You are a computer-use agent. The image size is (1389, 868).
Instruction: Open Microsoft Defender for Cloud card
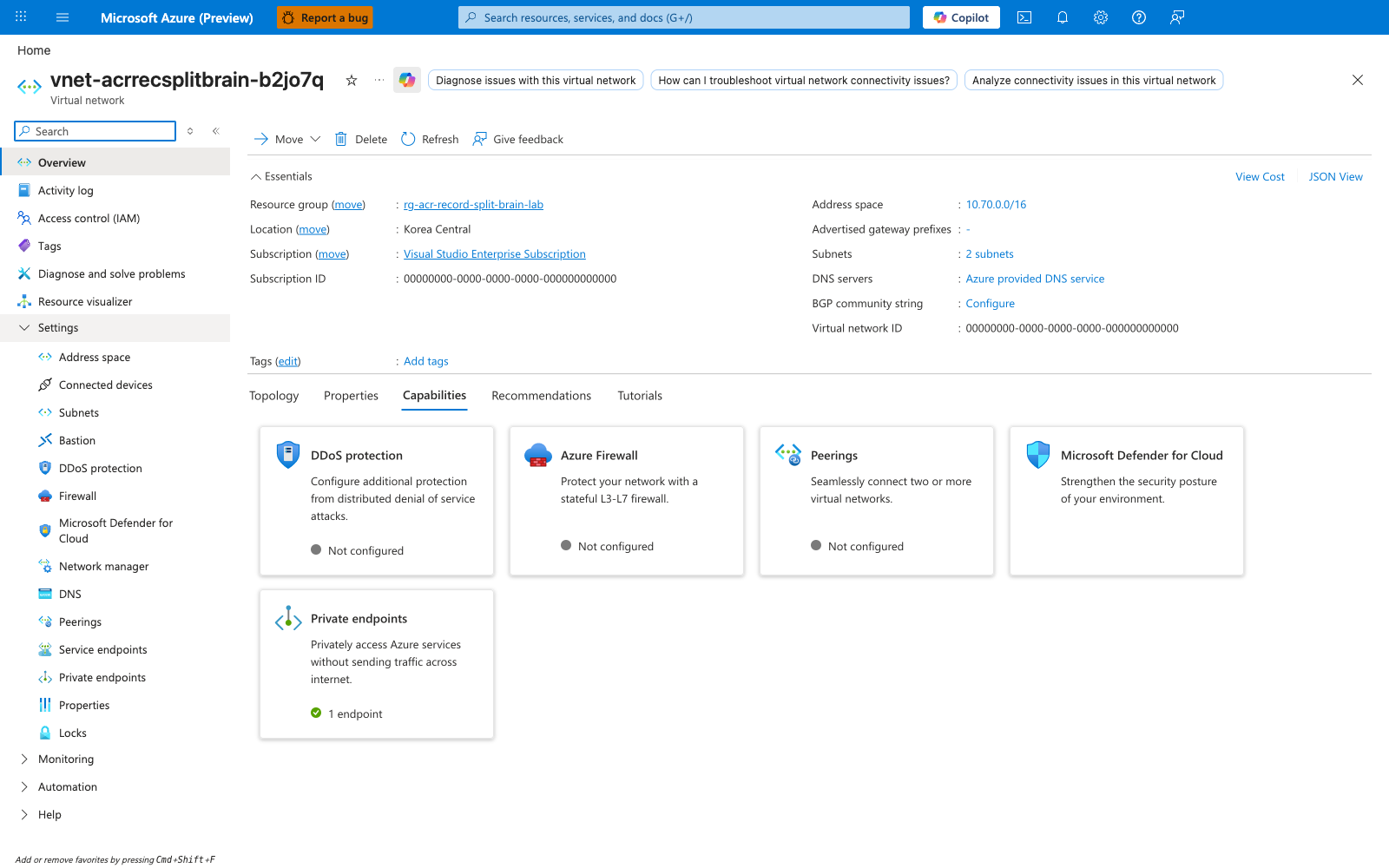tap(1127, 501)
